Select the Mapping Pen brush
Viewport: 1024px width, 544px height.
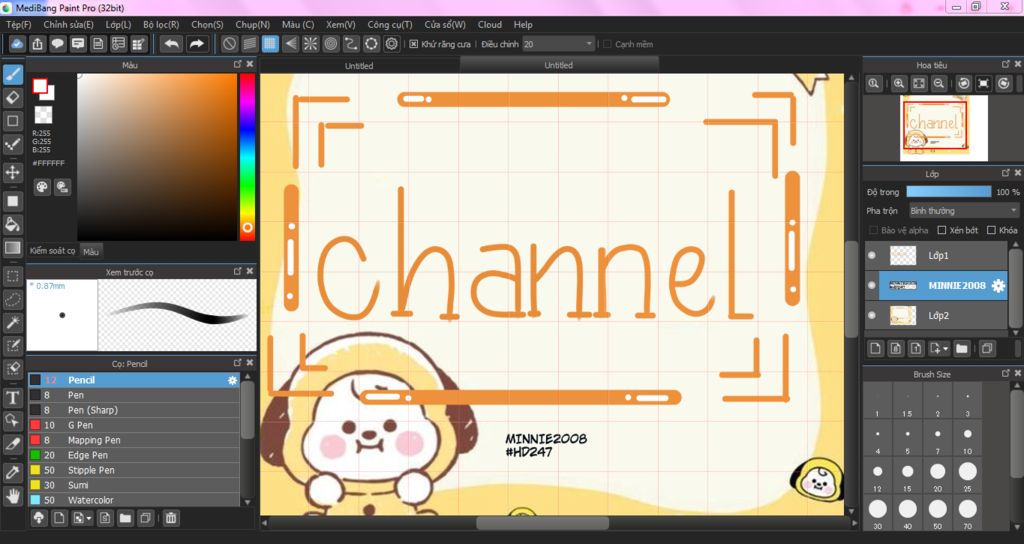pos(133,440)
